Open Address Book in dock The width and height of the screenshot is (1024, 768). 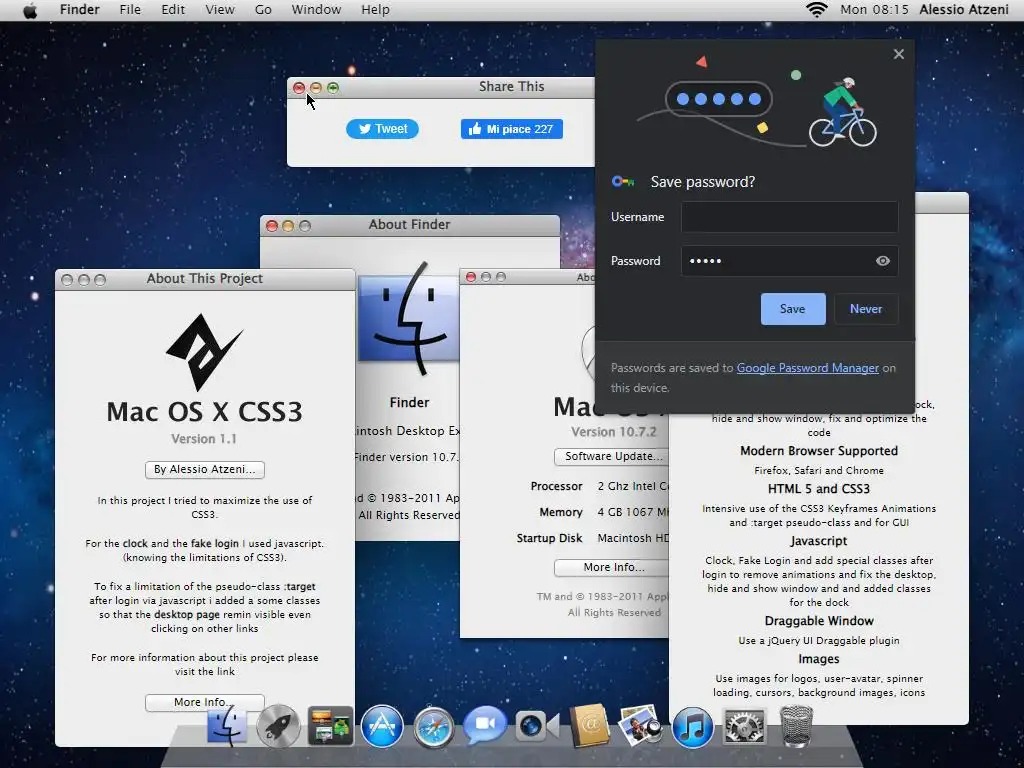(x=589, y=726)
